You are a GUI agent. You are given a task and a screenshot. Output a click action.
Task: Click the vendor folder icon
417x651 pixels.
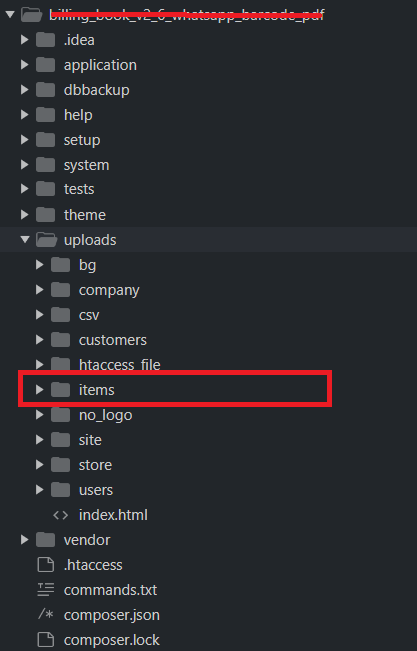46,540
